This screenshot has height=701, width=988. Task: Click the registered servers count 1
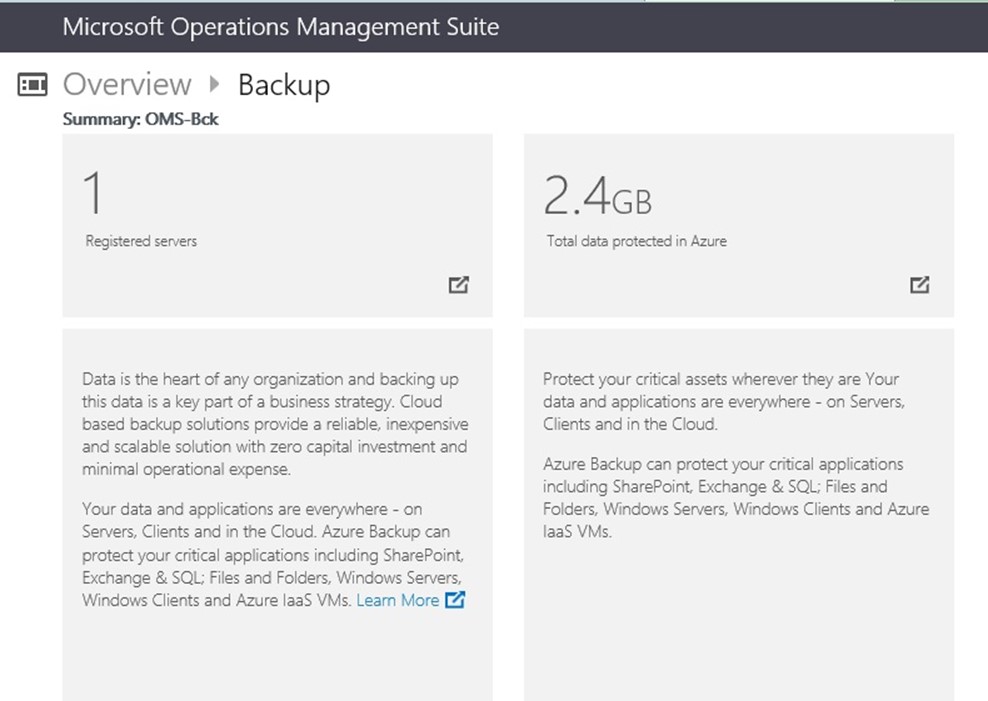pyautogui.click(x=93, y=193)
